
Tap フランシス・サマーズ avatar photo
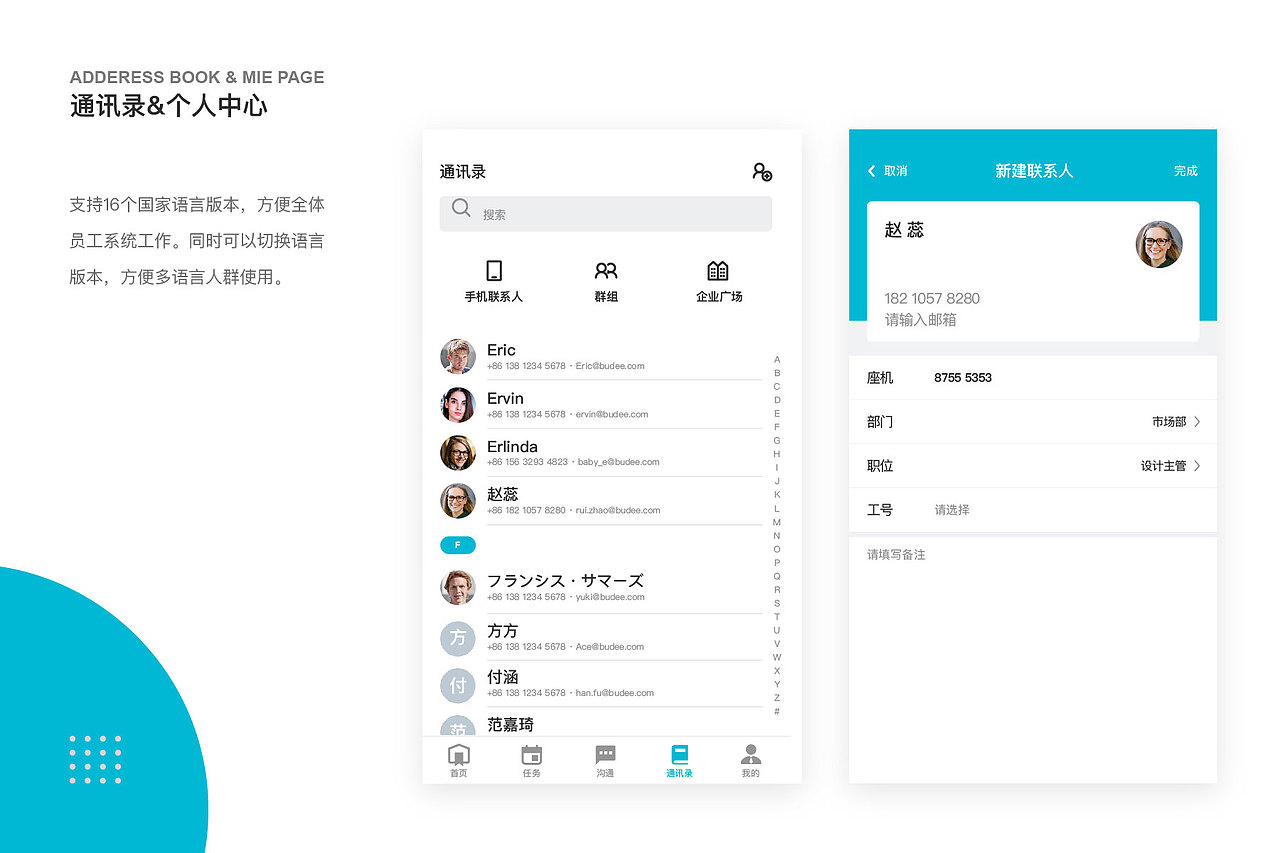pyautogui.click(x=458, y=587)
